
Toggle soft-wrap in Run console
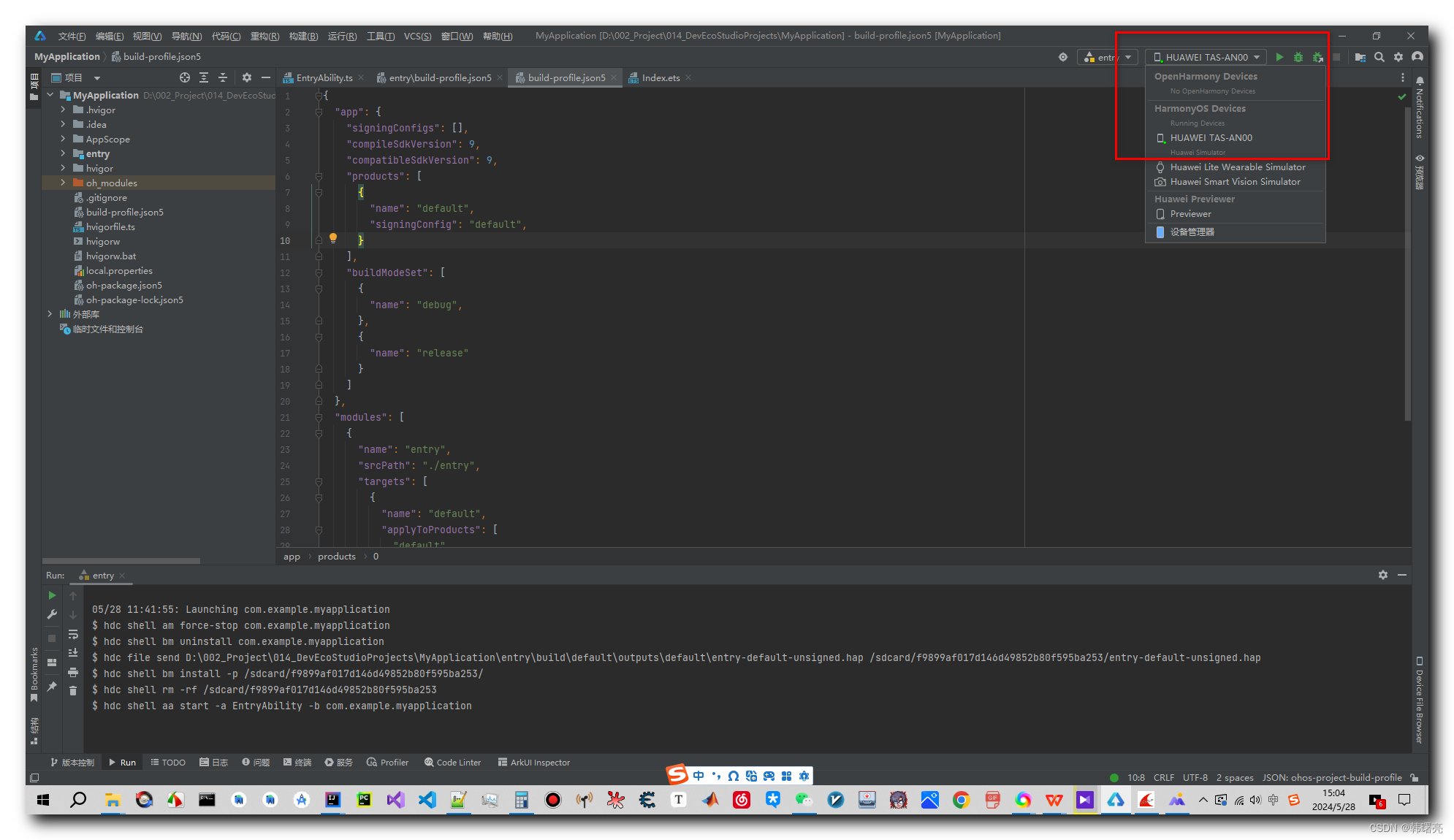tap(73, 634)
